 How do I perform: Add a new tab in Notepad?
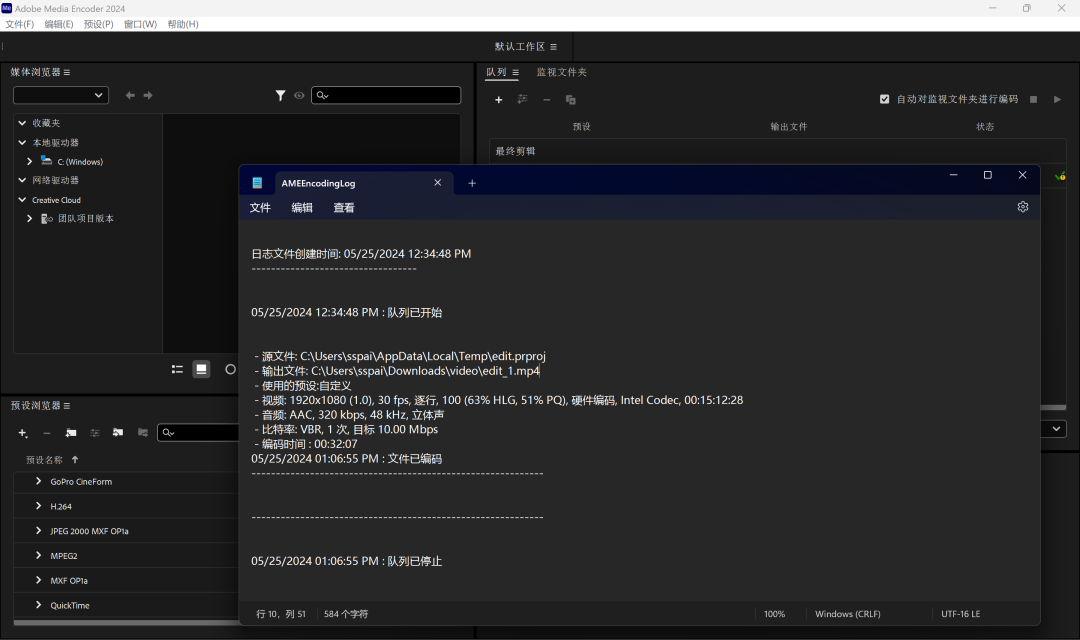pos(472,183)
